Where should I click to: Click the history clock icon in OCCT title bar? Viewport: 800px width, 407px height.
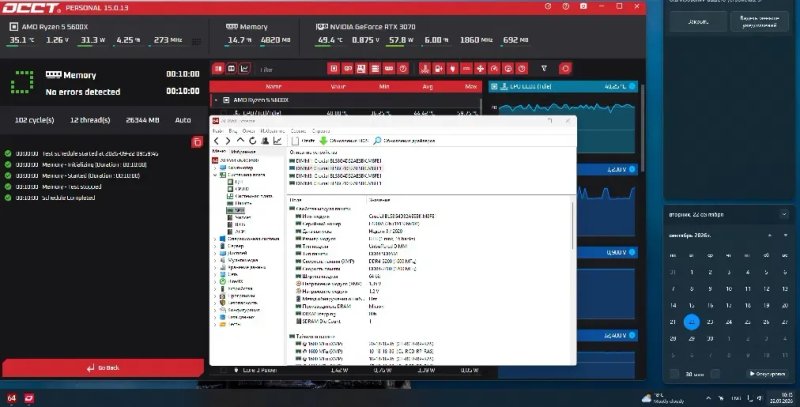pyautogui.click(x=547, y=6)
